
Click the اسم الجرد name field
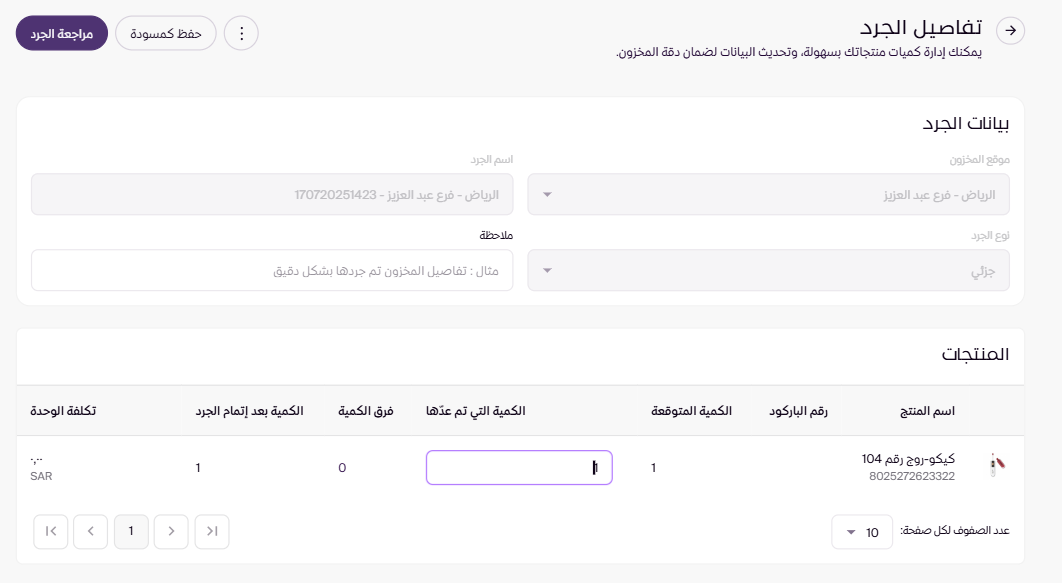click(x=272, y=194)
